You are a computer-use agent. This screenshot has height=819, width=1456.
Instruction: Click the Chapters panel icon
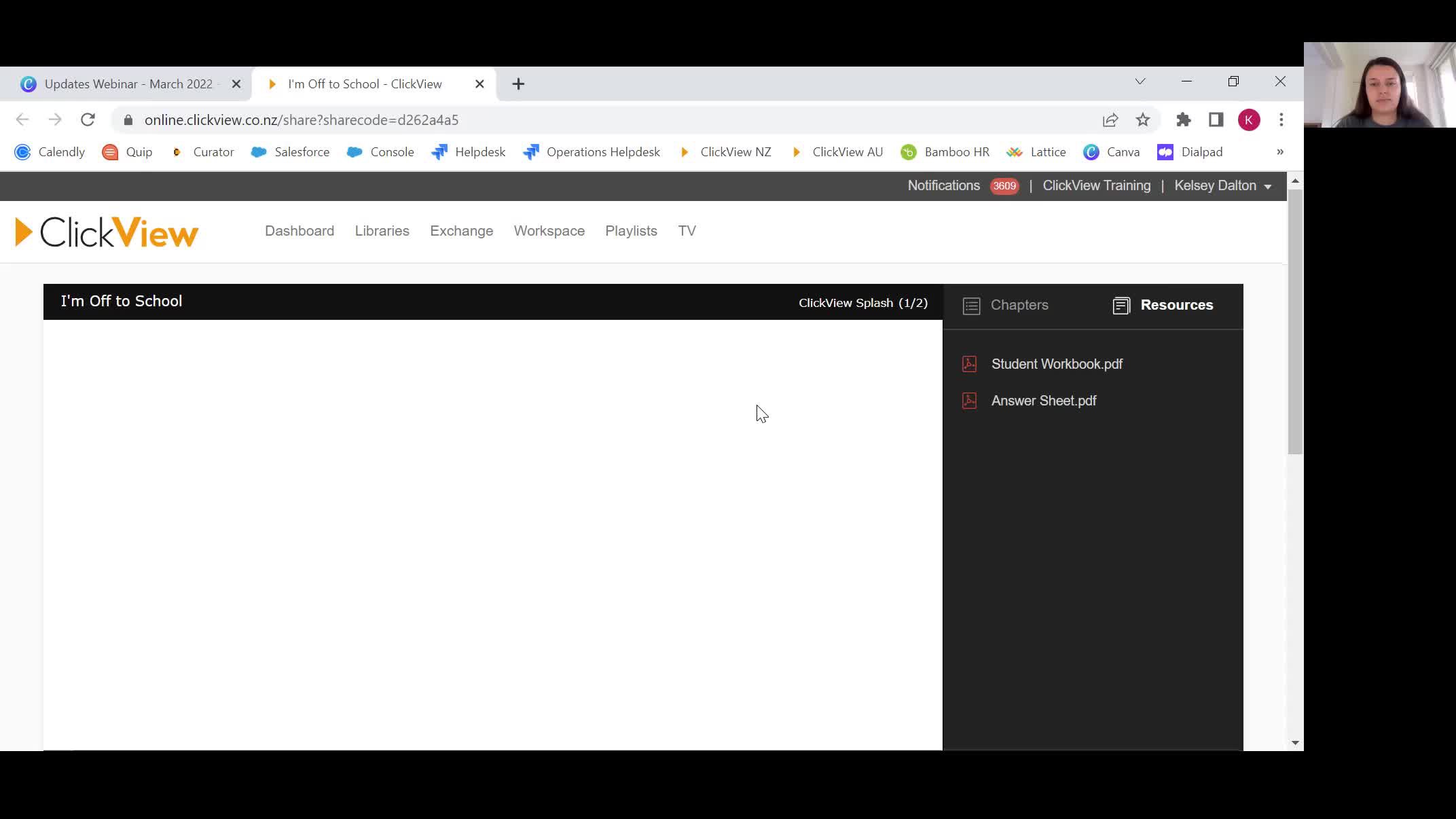[x=971, y=306]
